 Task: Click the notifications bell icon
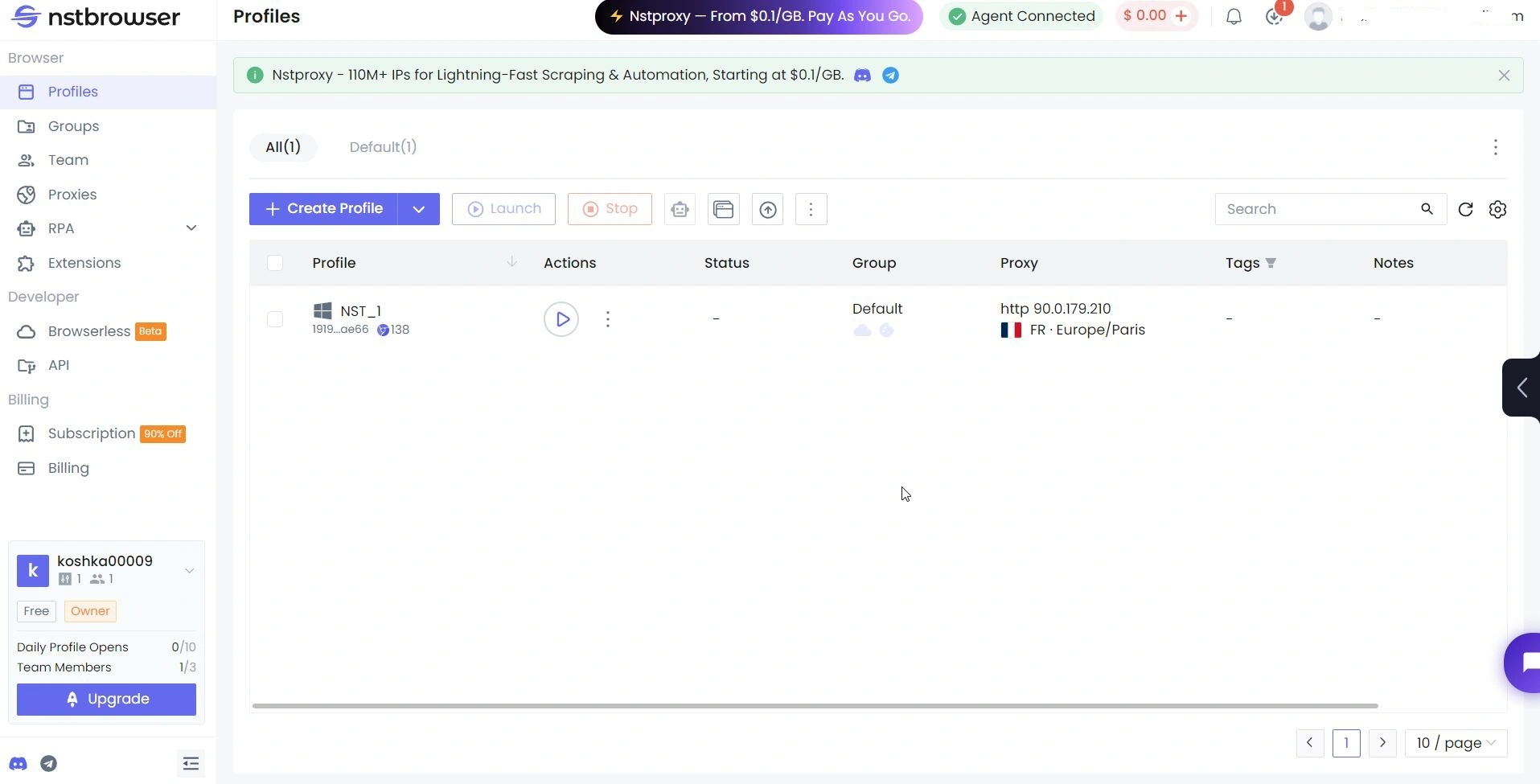tap(1233, 16)
